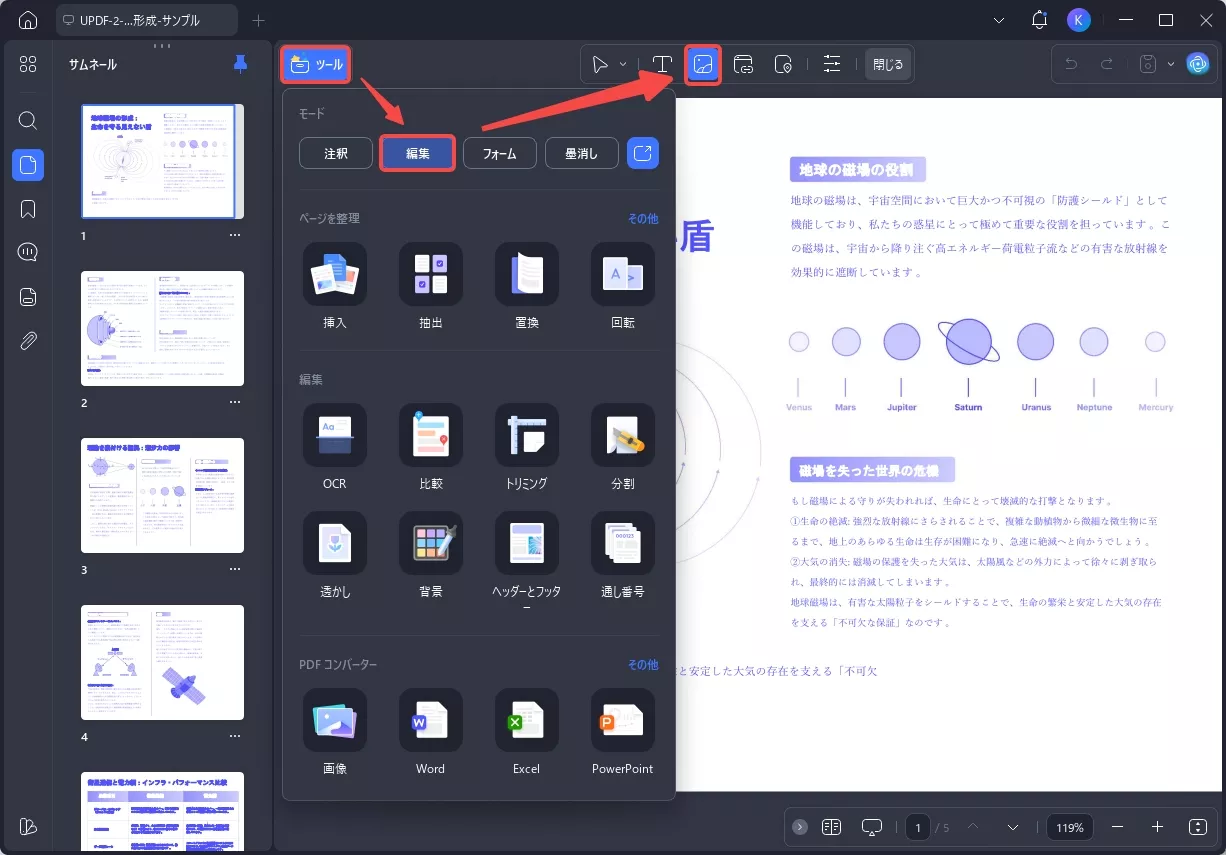1226x855 pixels.
Task: Open the search panel in the left sidebar
Action: click(x=27, y=120)
